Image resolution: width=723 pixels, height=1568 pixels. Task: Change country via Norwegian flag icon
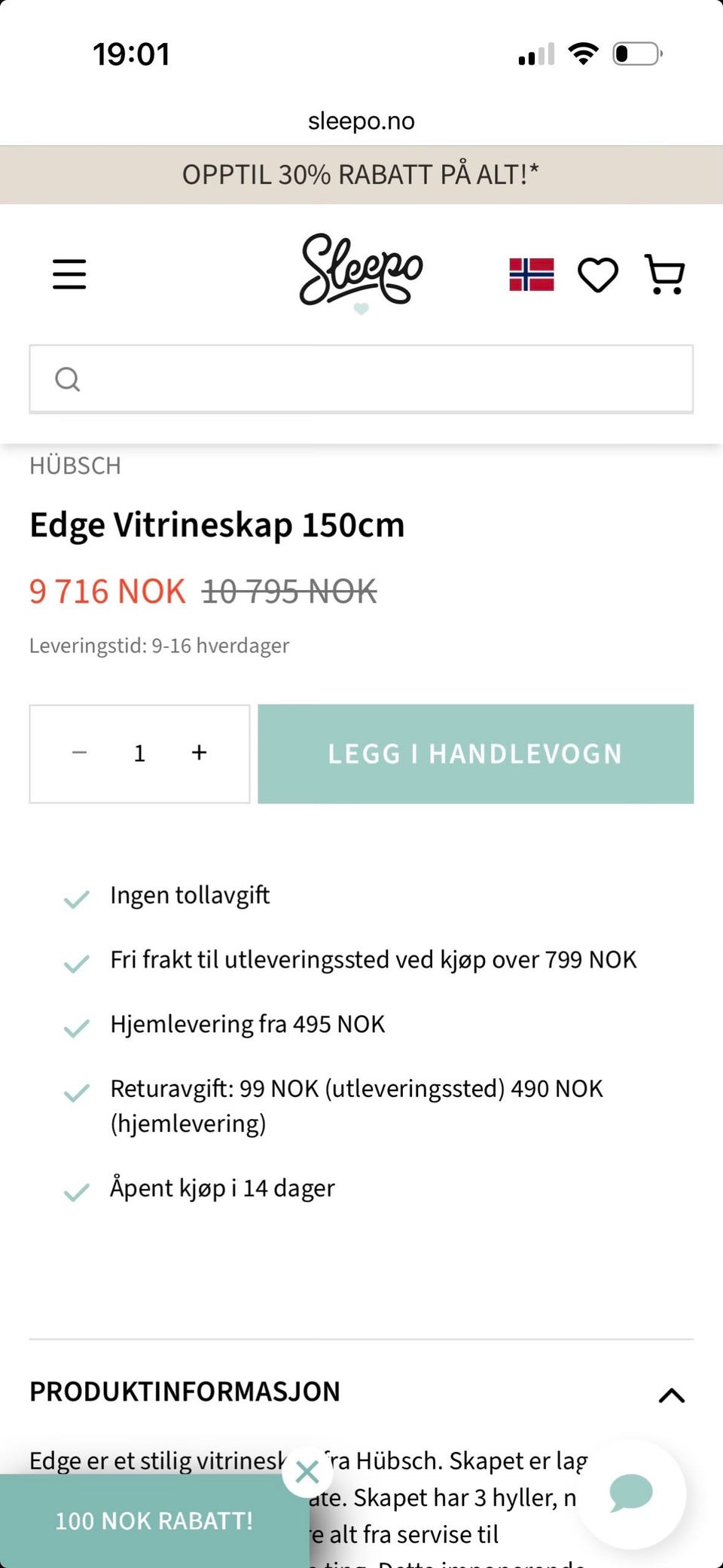tap(532, 274)
